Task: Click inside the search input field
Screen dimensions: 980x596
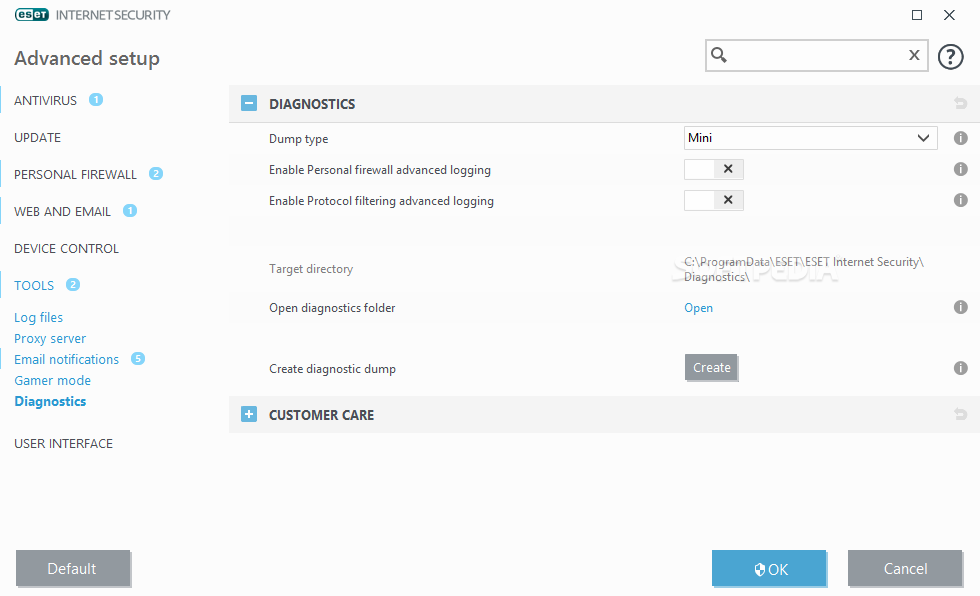Action: (816, 55)
